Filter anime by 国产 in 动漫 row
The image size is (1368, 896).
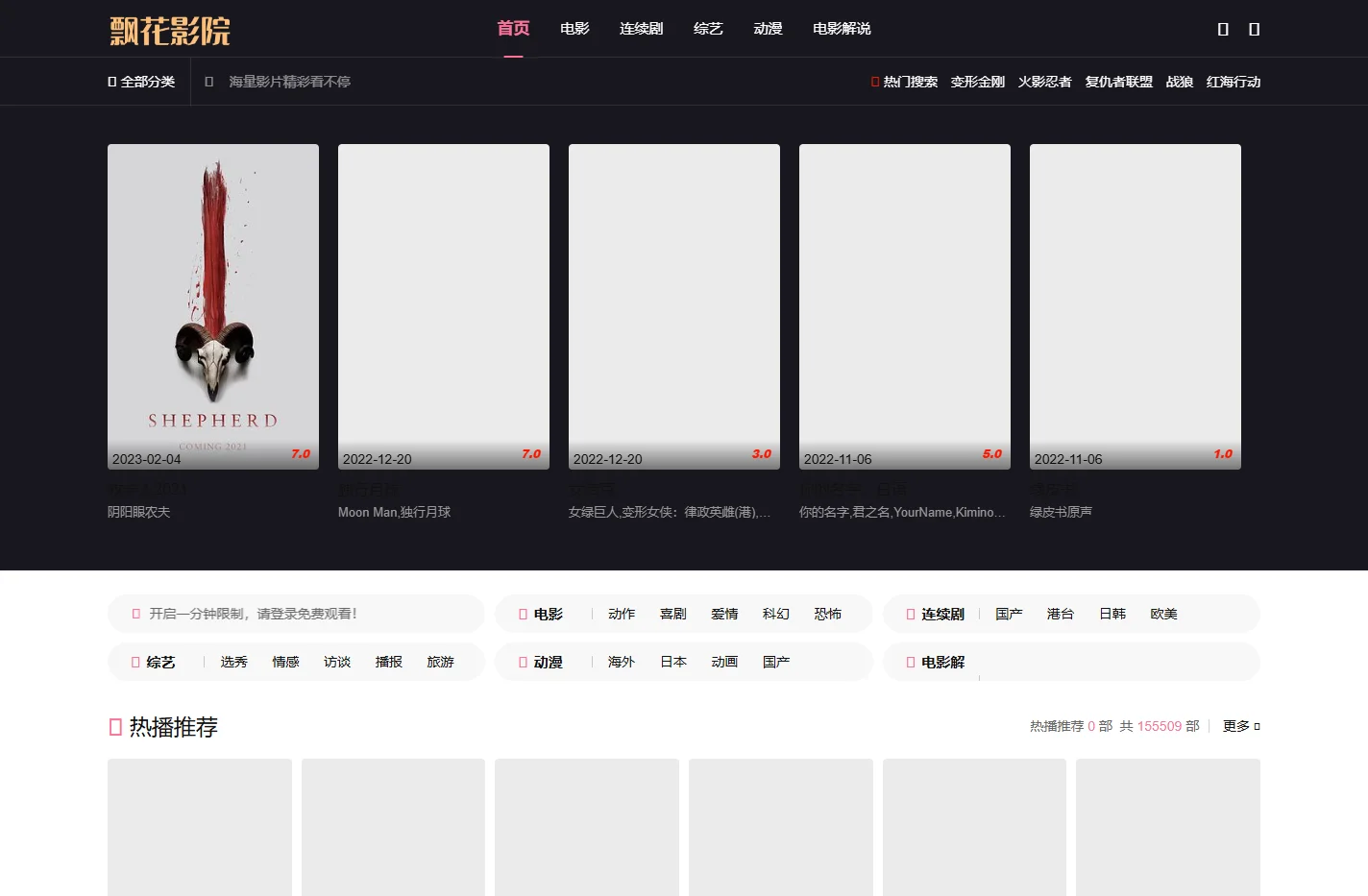pyautogui.click(x=776, y=662)
